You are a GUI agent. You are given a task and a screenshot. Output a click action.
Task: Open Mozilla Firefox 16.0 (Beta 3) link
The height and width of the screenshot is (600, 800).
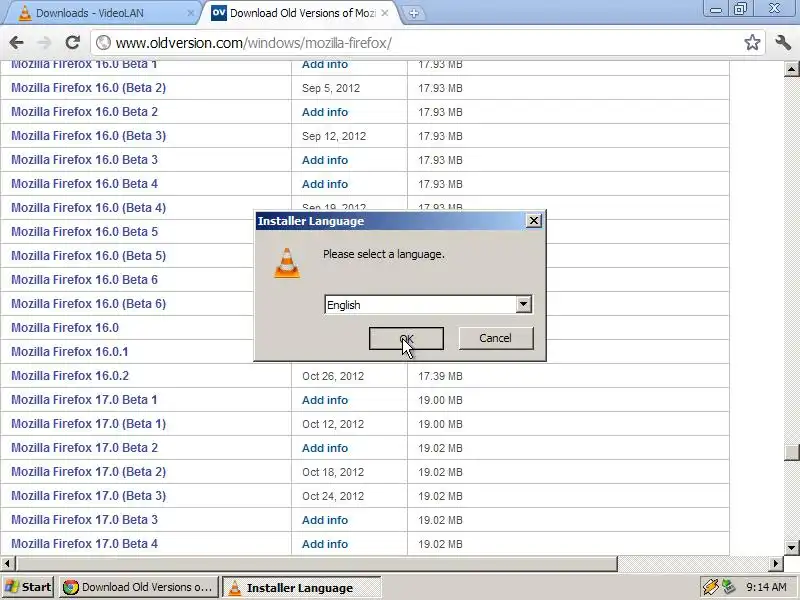pos(88,136)
